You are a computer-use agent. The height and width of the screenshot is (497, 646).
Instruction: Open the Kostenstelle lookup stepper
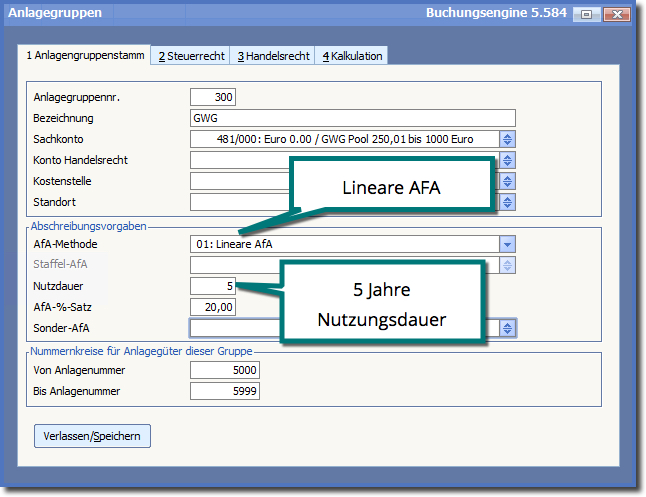coord(507,181)
